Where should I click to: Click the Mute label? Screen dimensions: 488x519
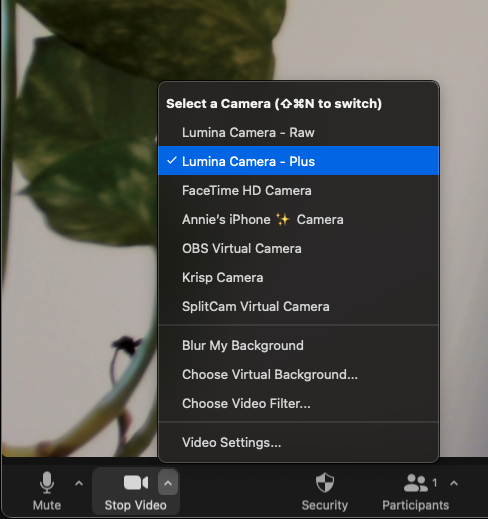(47, 505)
